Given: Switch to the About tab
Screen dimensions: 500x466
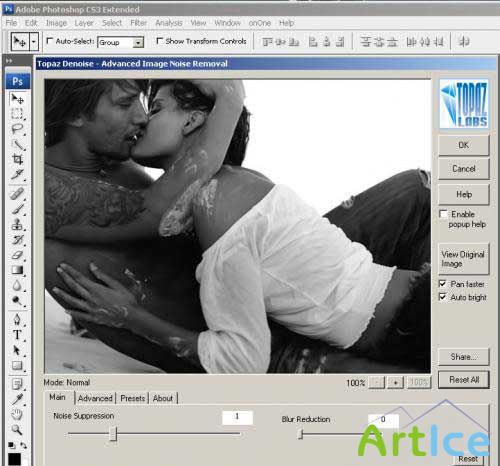Looking at the screenshot, I should (163, 398).
